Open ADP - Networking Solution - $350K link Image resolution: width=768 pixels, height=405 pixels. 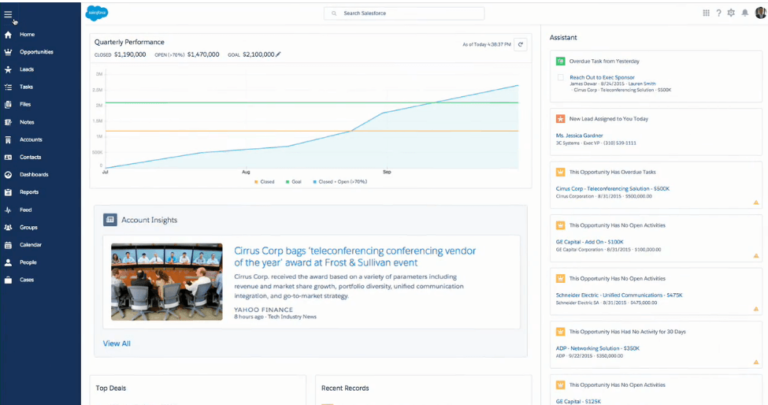[x=598, y=349]
